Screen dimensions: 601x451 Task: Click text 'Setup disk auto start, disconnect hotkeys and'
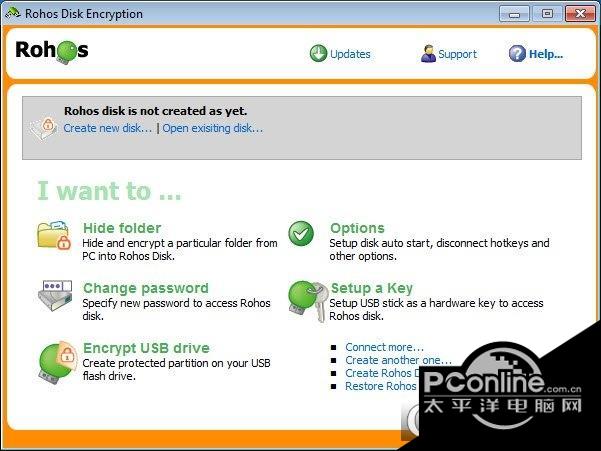[x=439, y=243]
